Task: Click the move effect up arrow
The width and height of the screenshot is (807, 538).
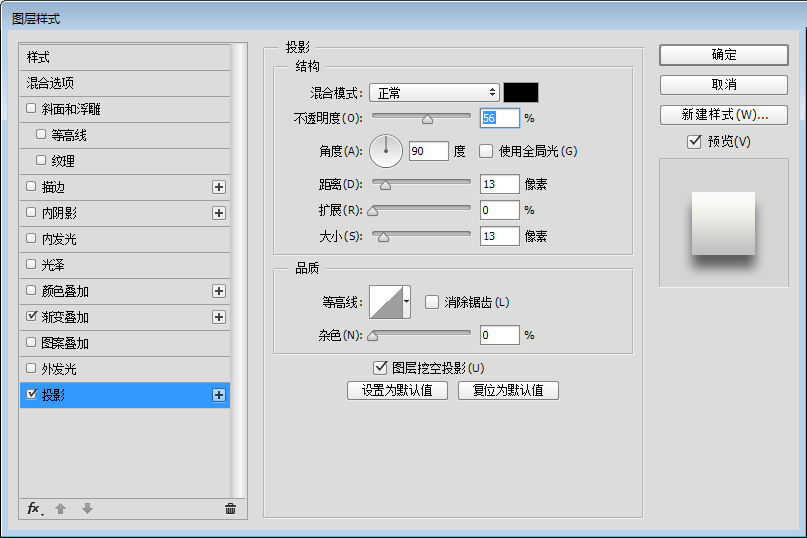Action: 60,509
